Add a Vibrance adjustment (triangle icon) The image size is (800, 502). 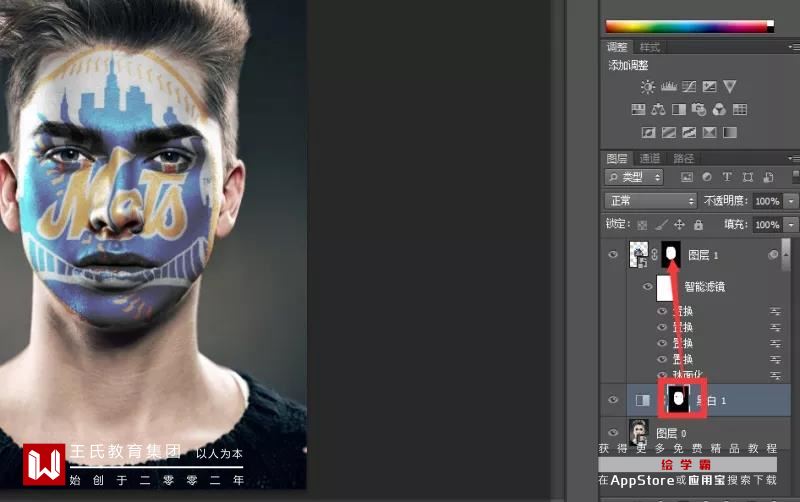pyautogui.click(x=730, y=87)
